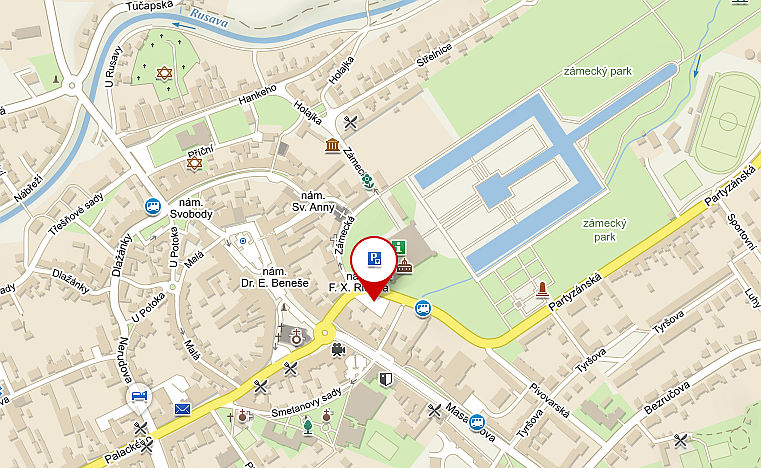
Task: Open the hotel bed icon on Nerudova
Action: click(x=139, y=396)
